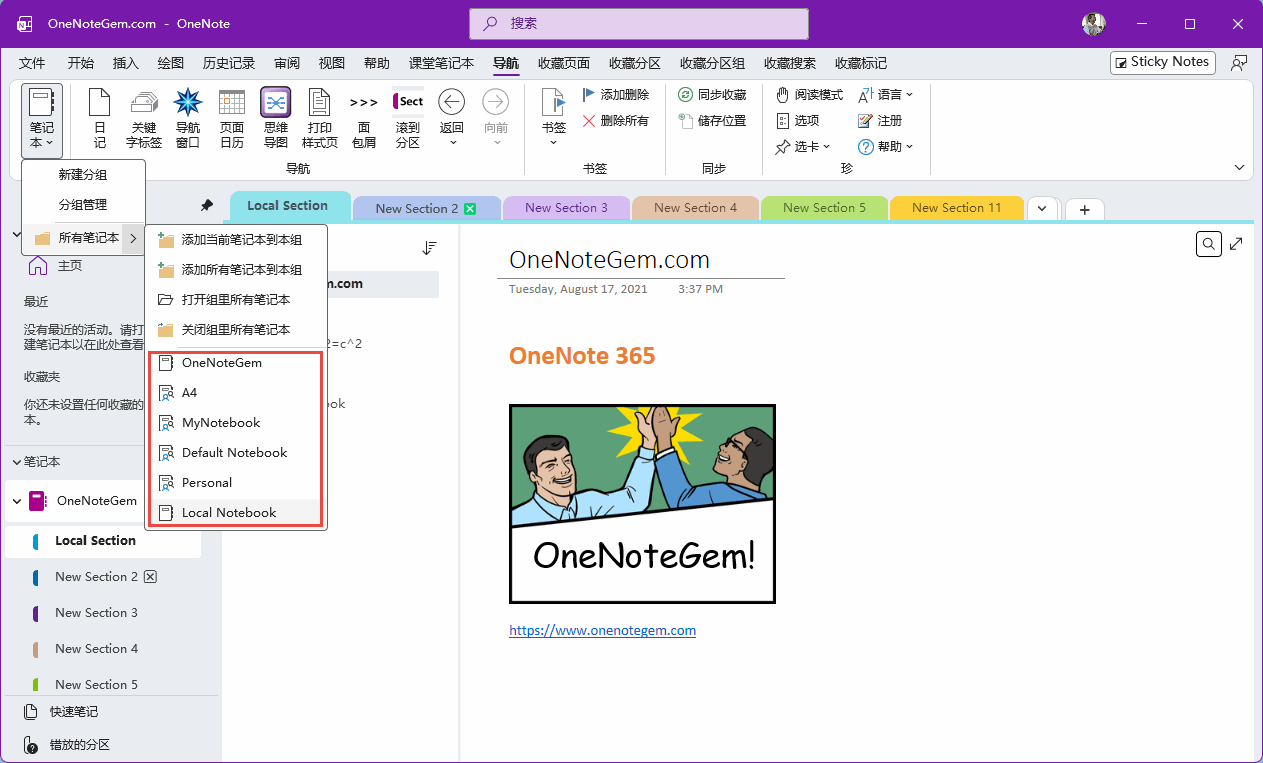Switch to the 开始 ribbon tab
Viewport: 1263px width, 763px height.
pyautogui.click(x=81, y=63)
